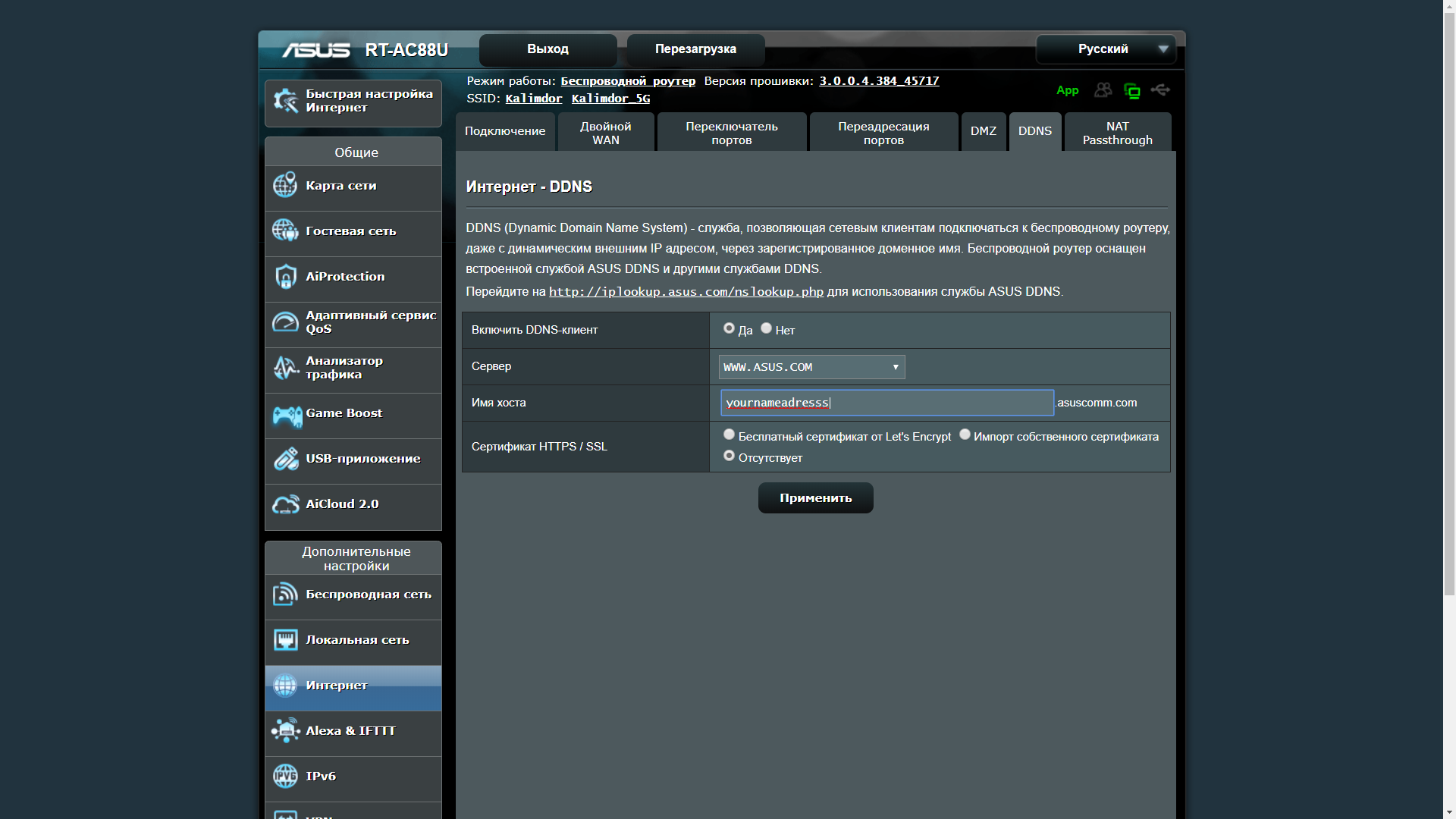
Task: Click the IPv6 icon
Action: [285, 776]
